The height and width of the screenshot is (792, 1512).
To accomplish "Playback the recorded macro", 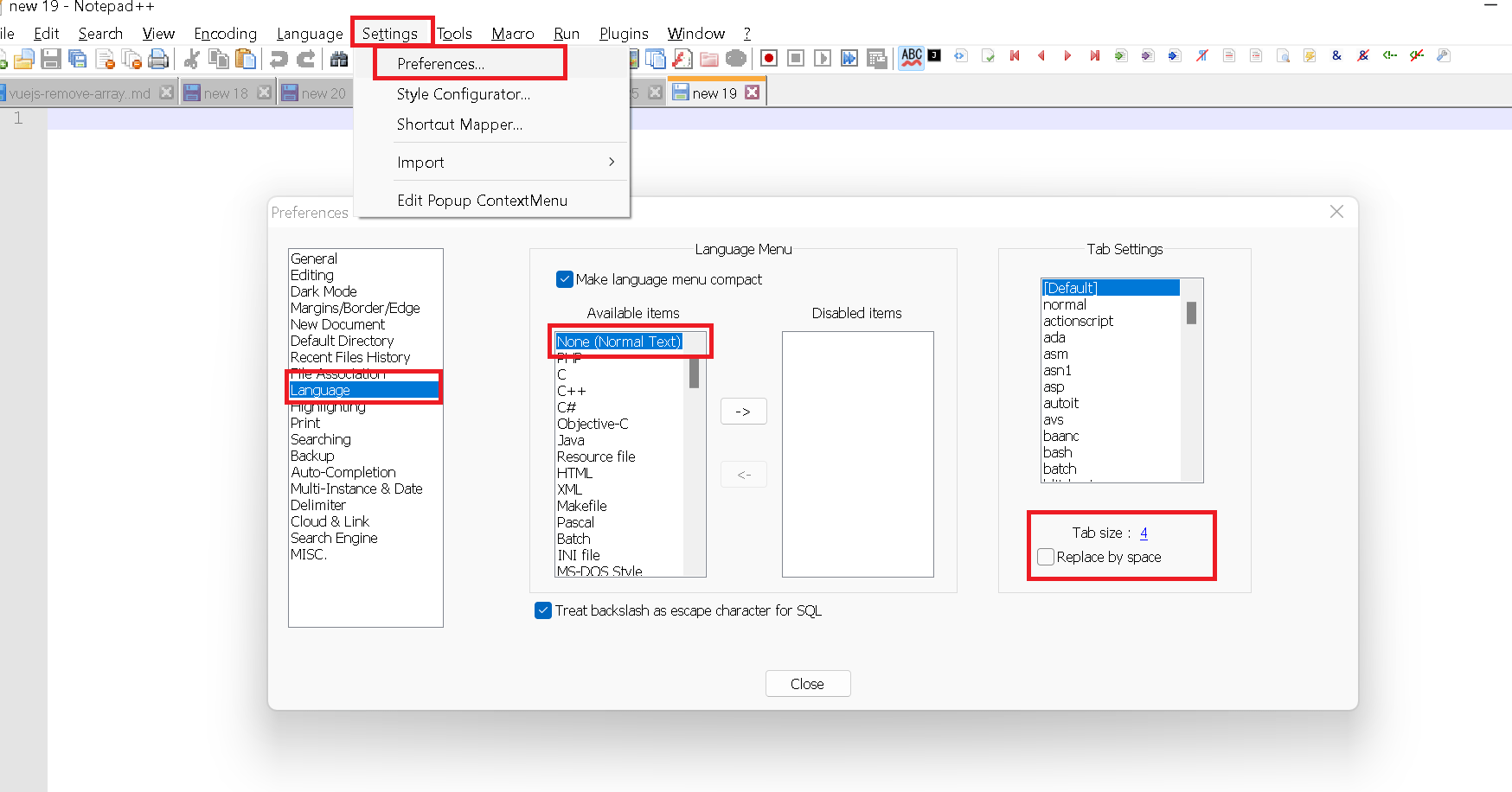I will (x=822, y=56).
